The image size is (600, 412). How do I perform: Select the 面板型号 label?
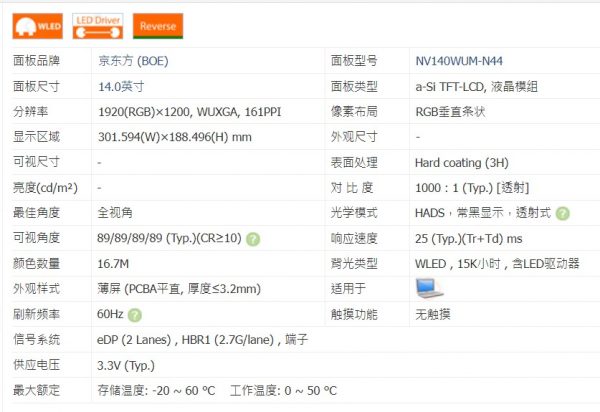[x=354, y=60]
